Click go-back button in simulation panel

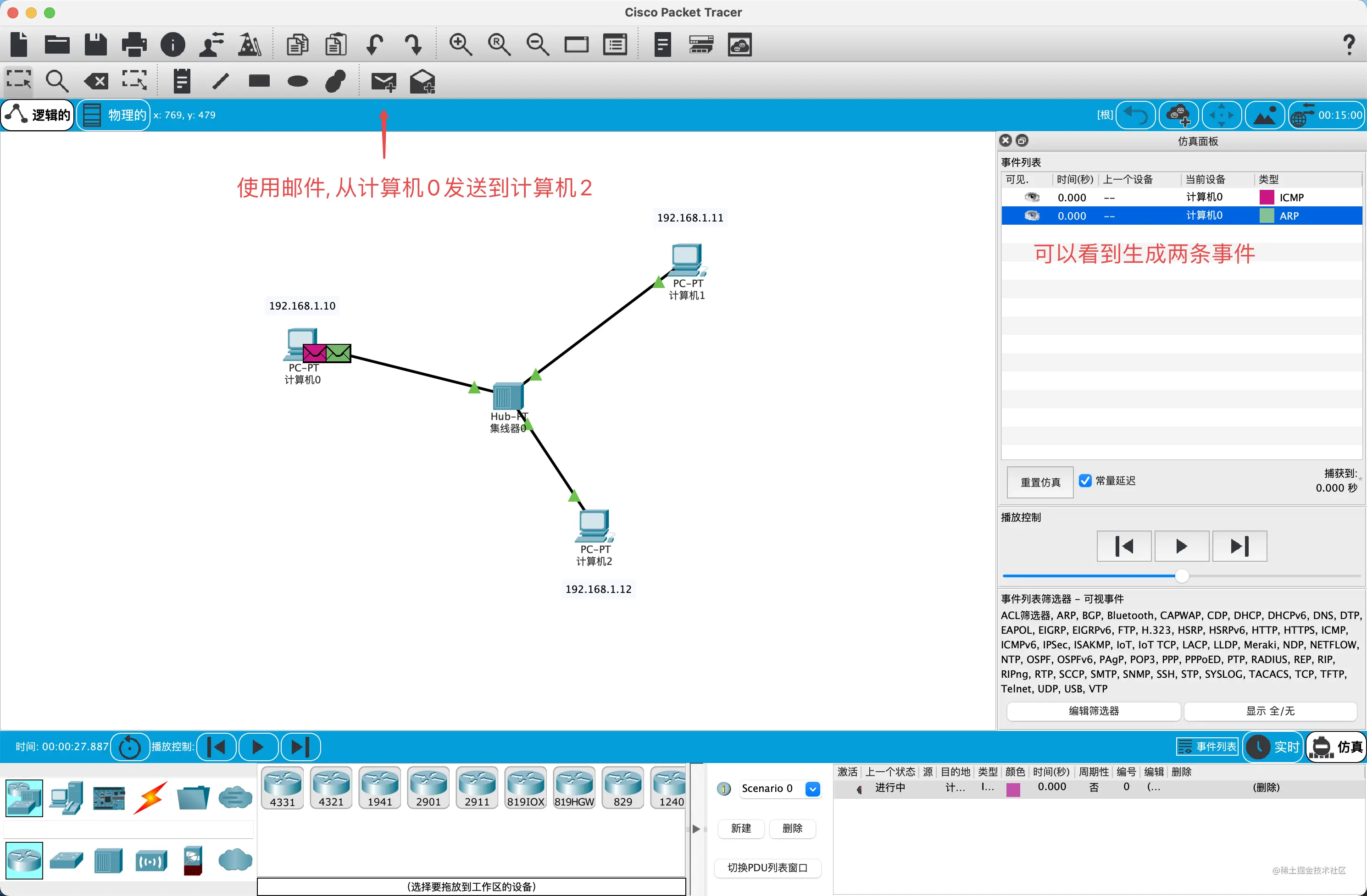[x=1124, y=546]
